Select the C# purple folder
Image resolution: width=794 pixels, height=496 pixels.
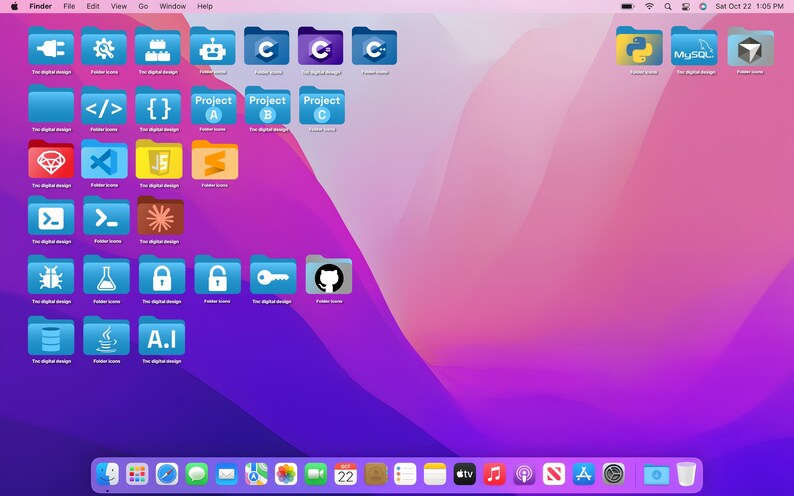(x=321, y=46)
